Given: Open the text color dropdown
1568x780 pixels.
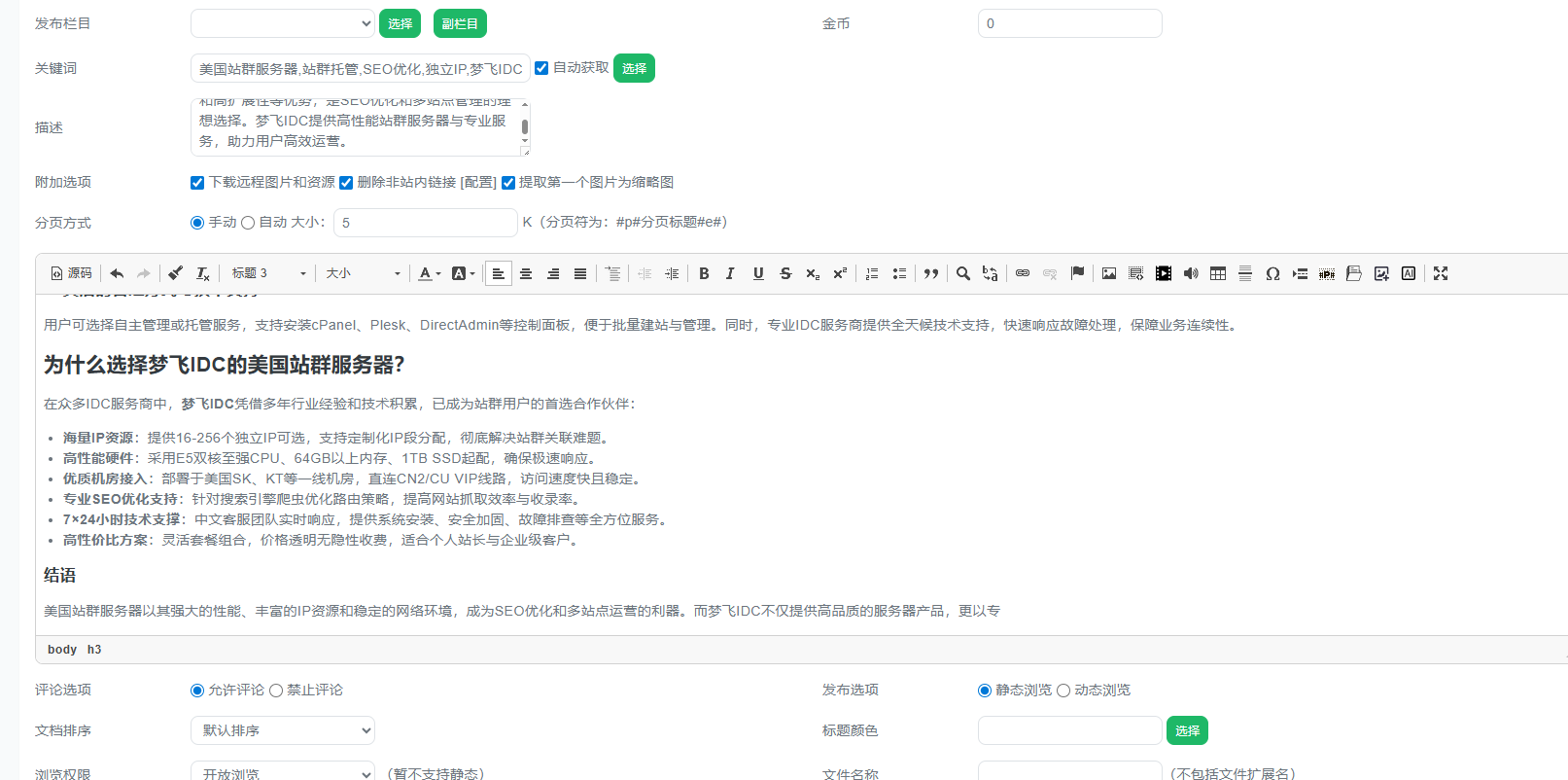Looking at the screenshot, I should point(429,273).
